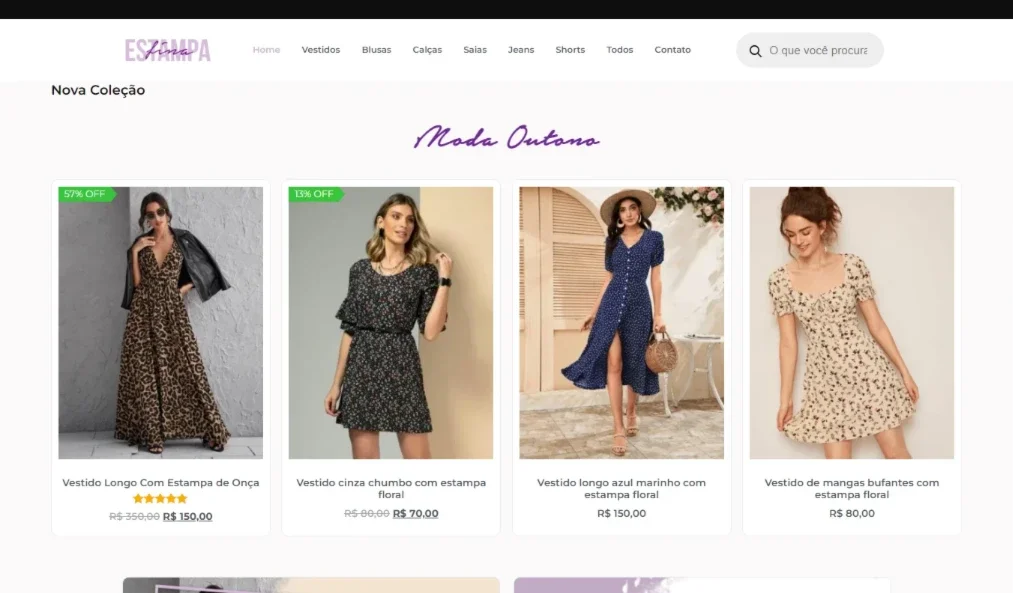Click the crossed-out R$ 350,00 price
Image resolution: width=1013 pixels, height=593 pixels.
pos(134,516)
